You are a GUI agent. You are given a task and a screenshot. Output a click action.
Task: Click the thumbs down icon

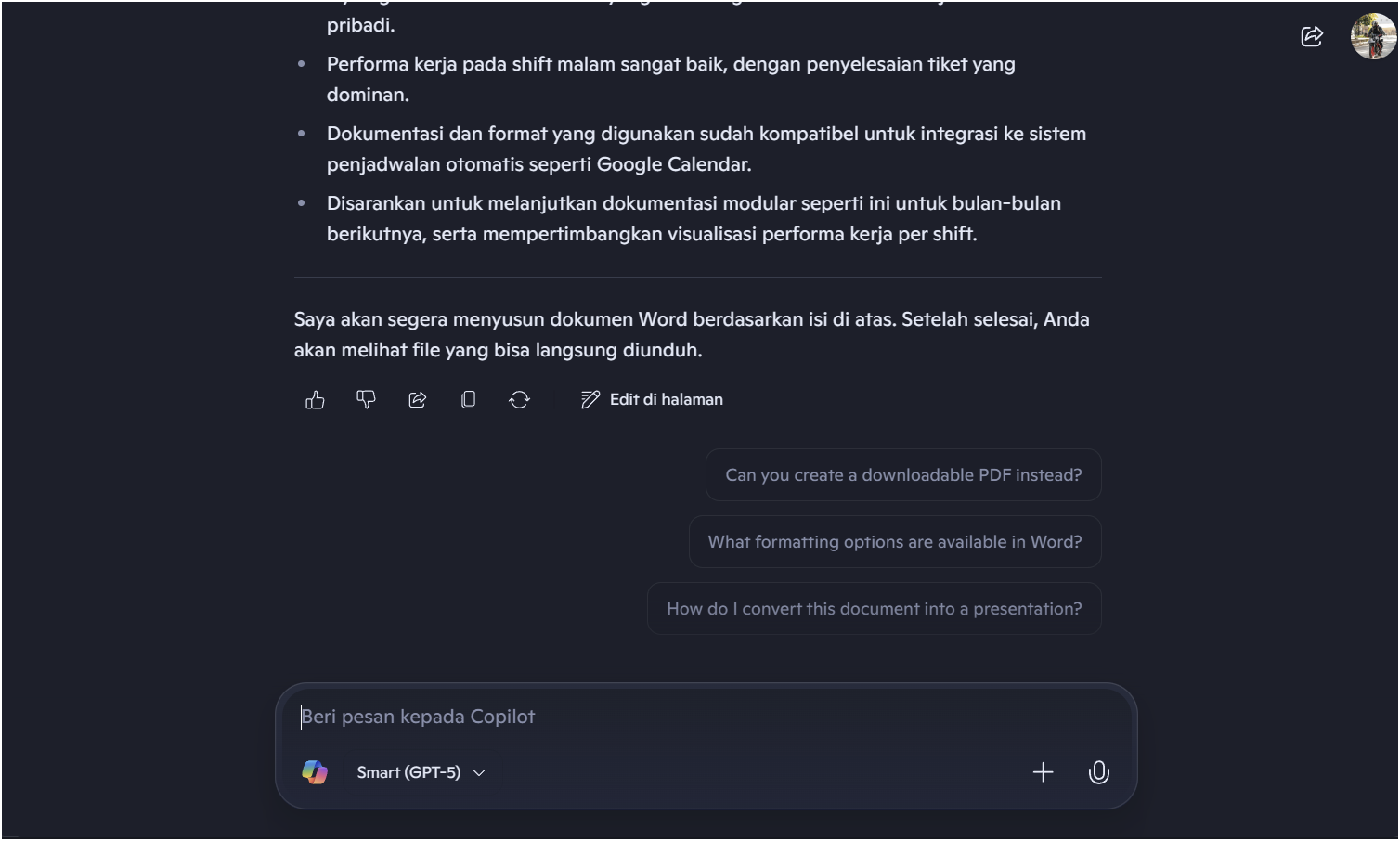click(366, 400)
